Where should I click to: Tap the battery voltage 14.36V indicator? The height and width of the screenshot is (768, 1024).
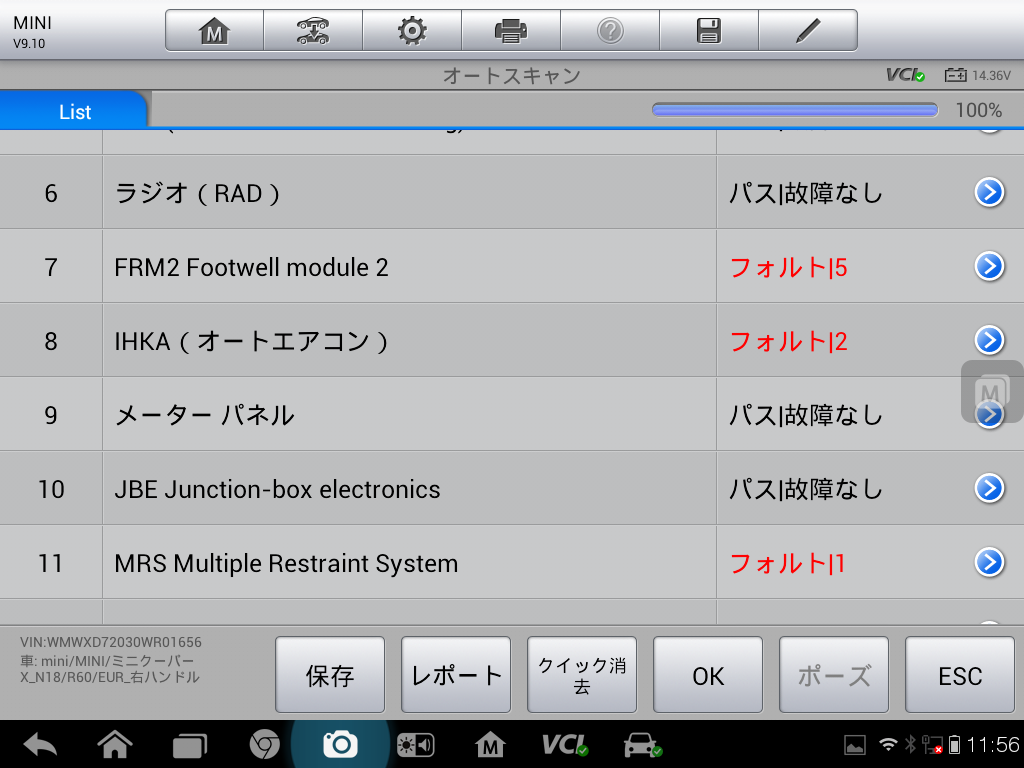[x=978, y=75]
